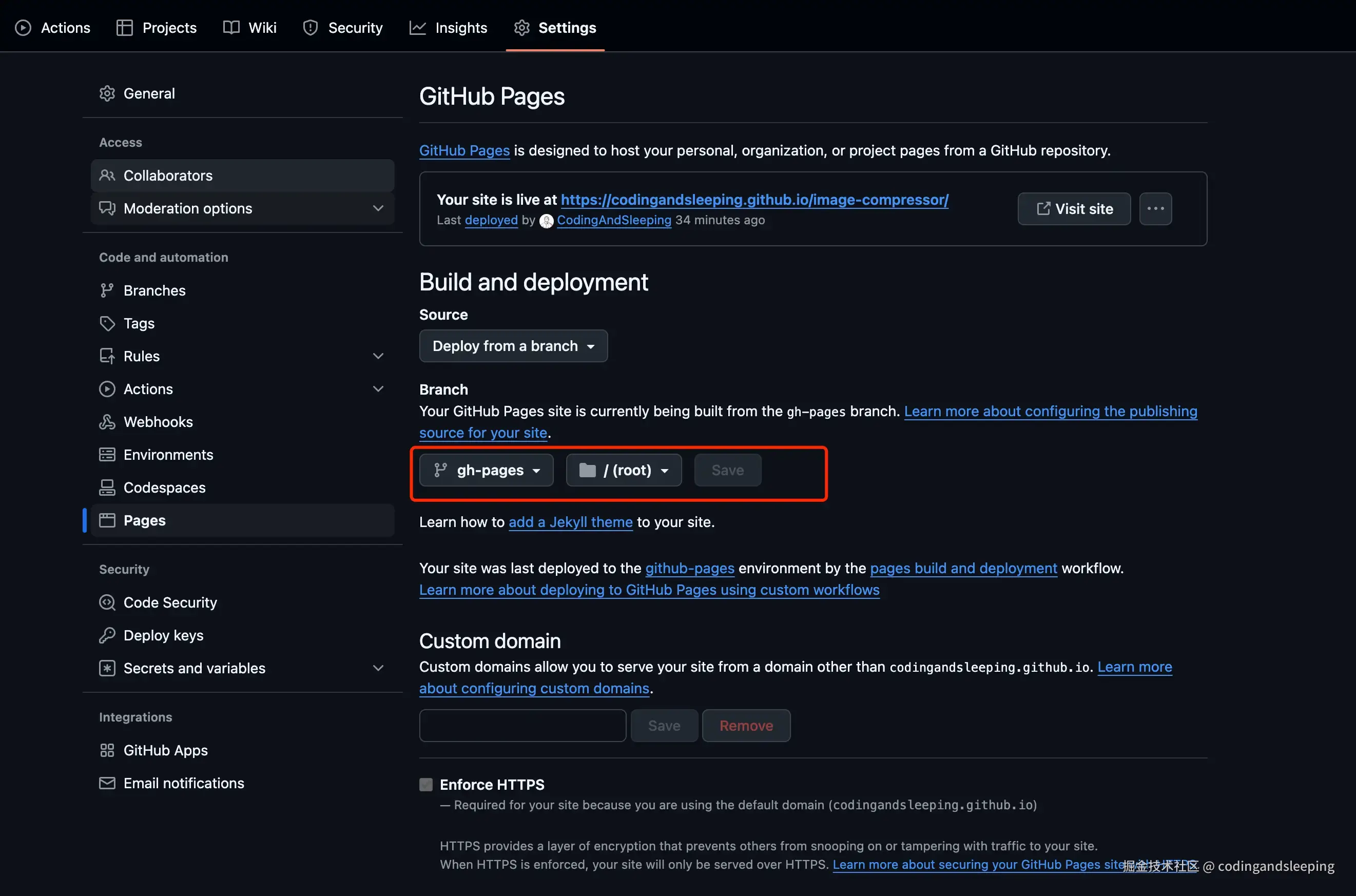
Task: Click the Tags icon in sidebar
Action: 107,323
